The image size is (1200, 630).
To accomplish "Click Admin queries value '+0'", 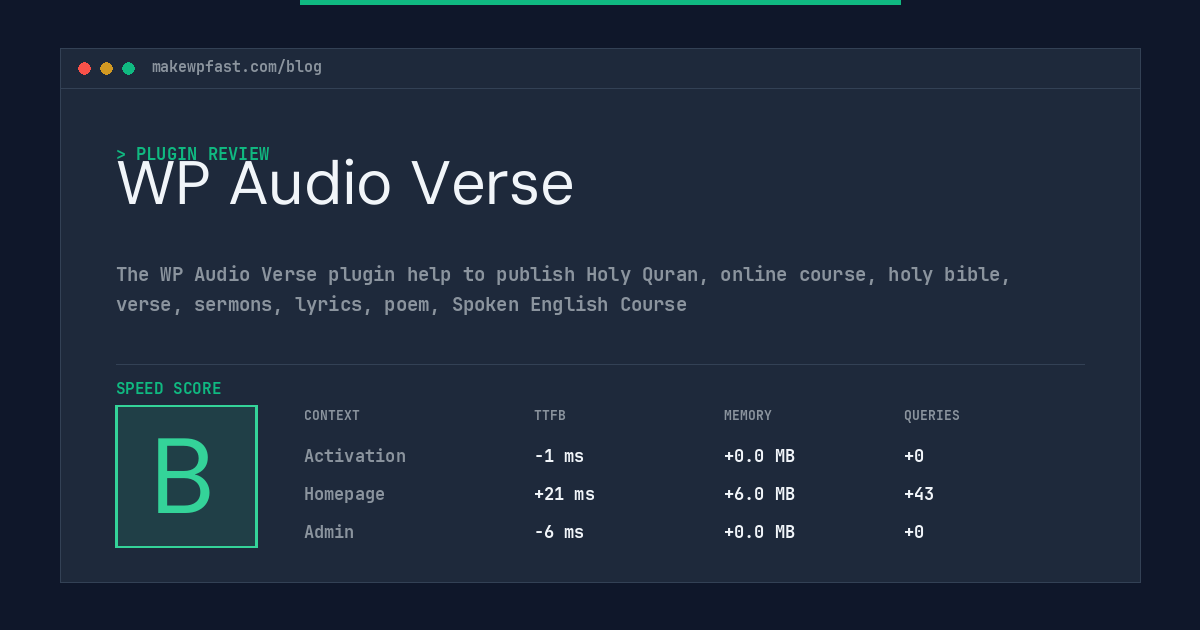I will pyautogui.click(x=914, y=532).
